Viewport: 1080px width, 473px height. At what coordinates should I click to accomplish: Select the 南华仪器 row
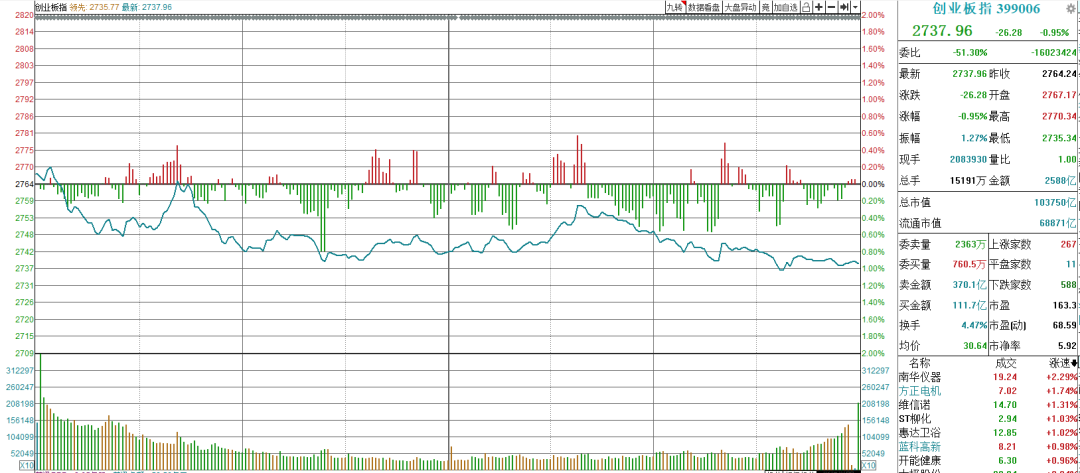tap(988, 377)
